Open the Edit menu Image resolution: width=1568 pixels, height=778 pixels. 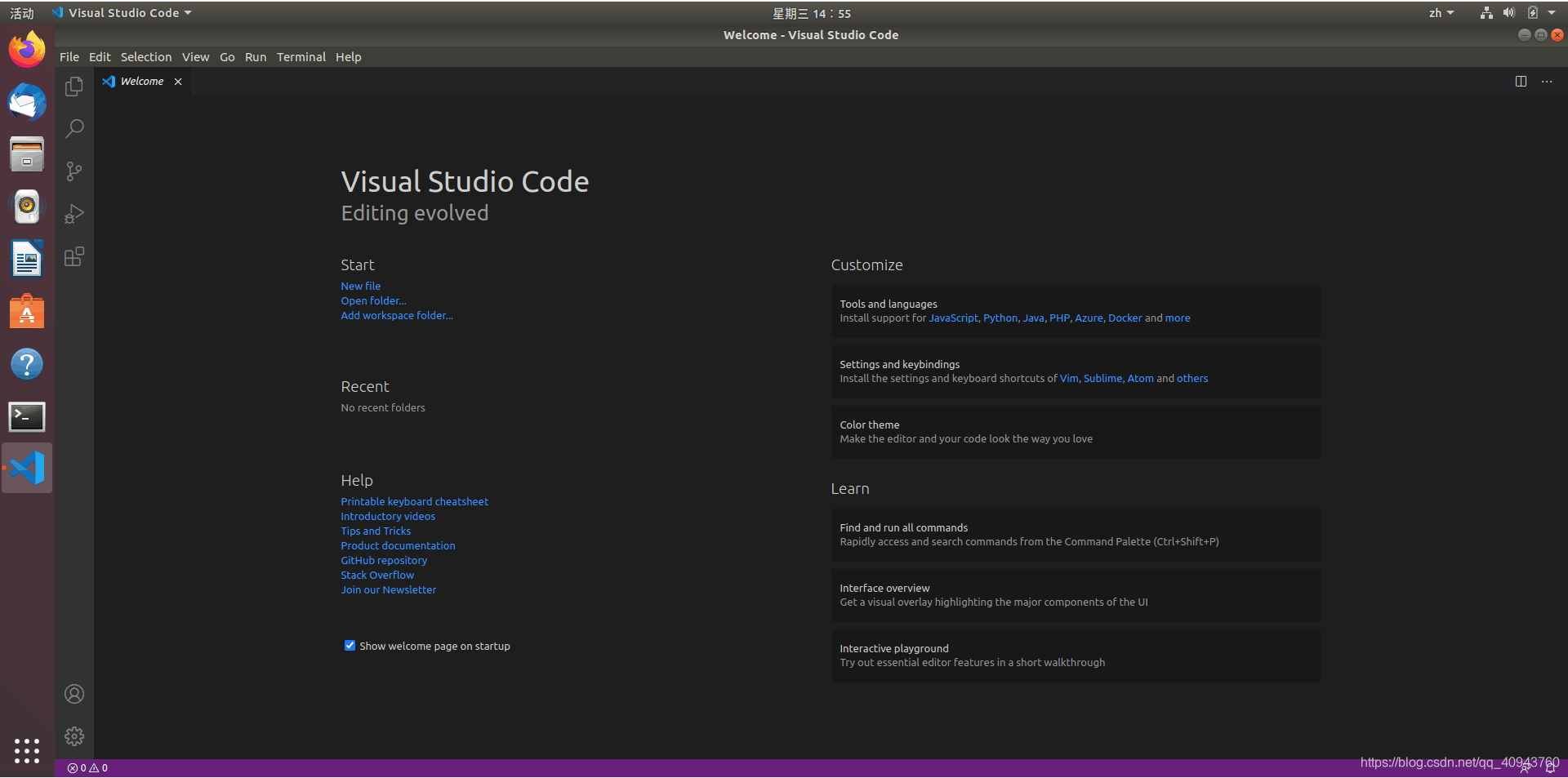pos(100,57)
